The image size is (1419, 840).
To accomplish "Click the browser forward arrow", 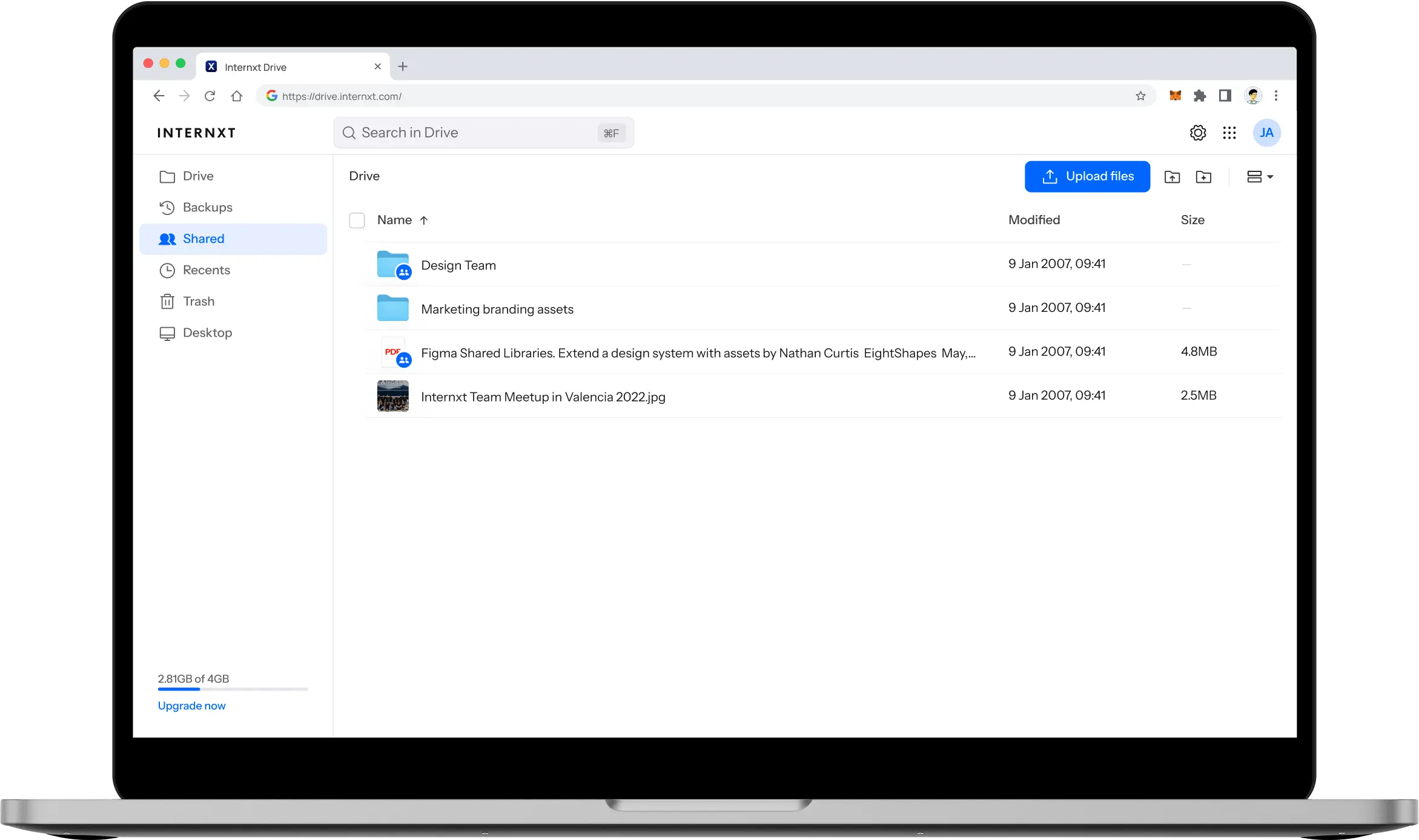I will (x=184, y=96).
